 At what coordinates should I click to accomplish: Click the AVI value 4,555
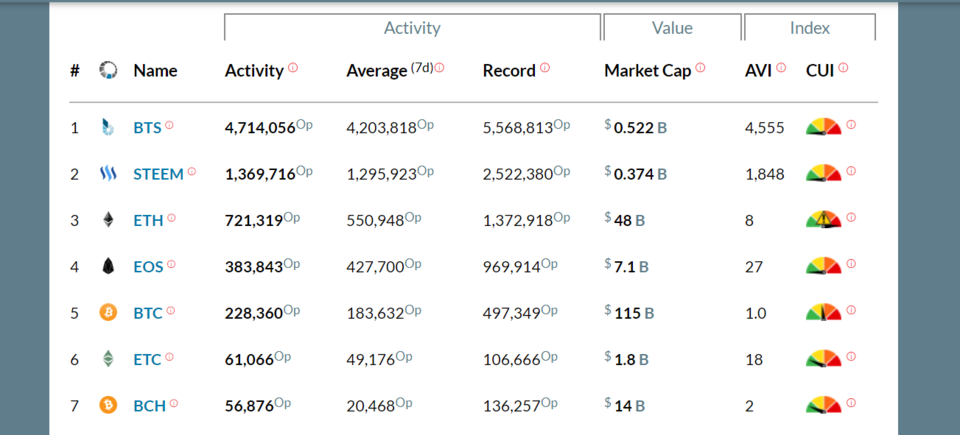[765, 128]
